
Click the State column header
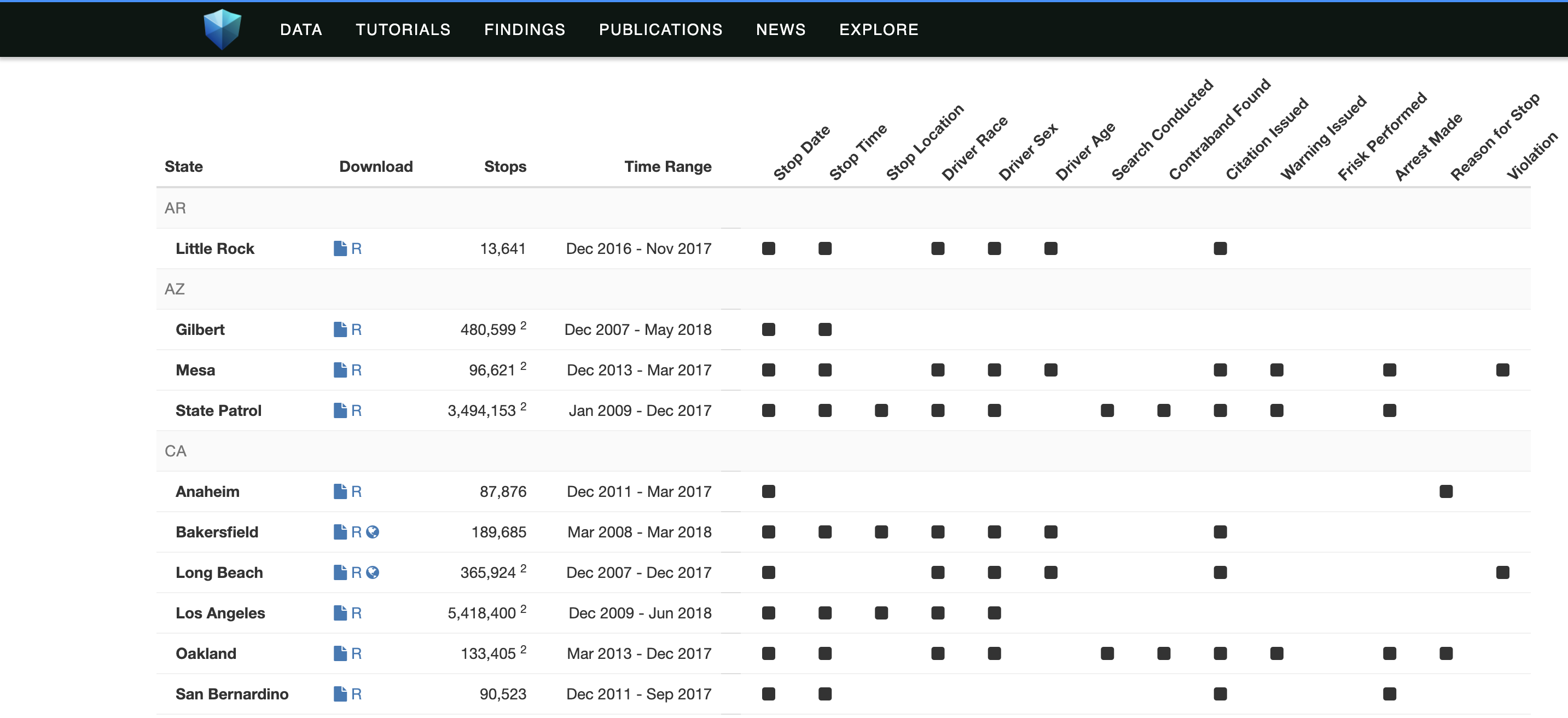[x=183, y=166]
